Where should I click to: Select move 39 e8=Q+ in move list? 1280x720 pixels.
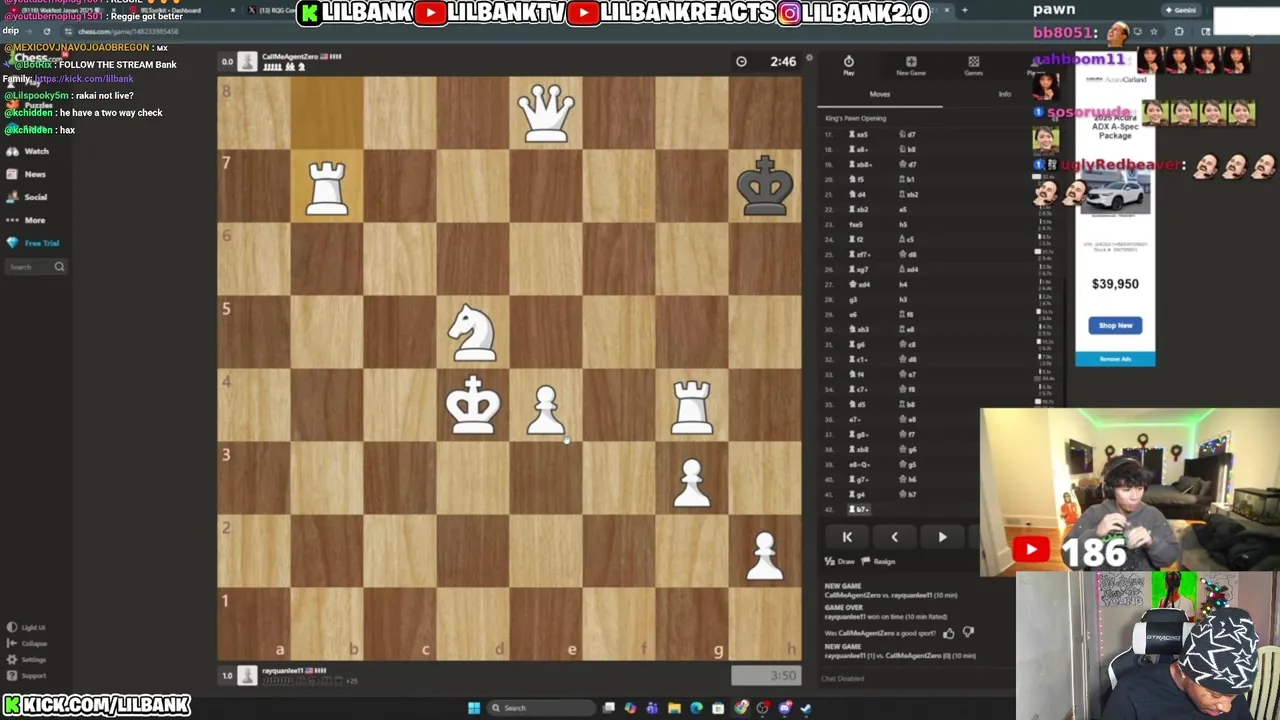pyautogui.click(x=860, y=465)
